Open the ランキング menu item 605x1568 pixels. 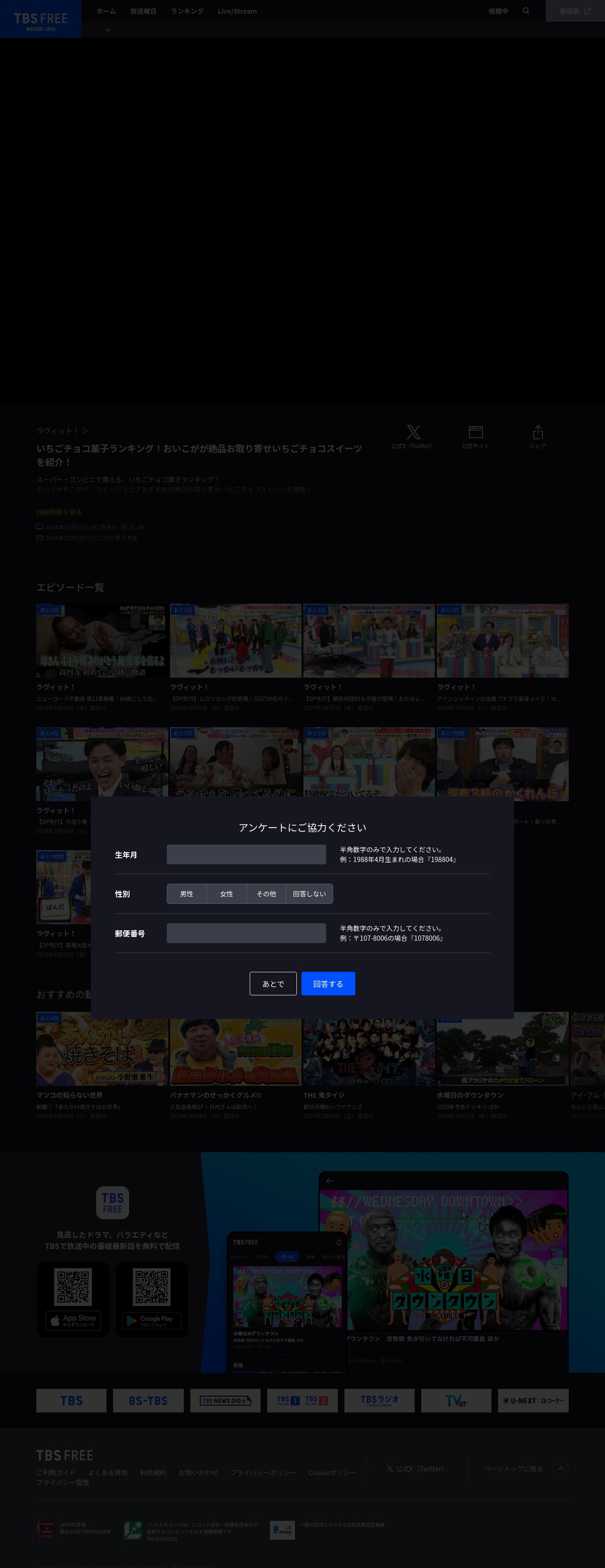(x=187, y=11)
